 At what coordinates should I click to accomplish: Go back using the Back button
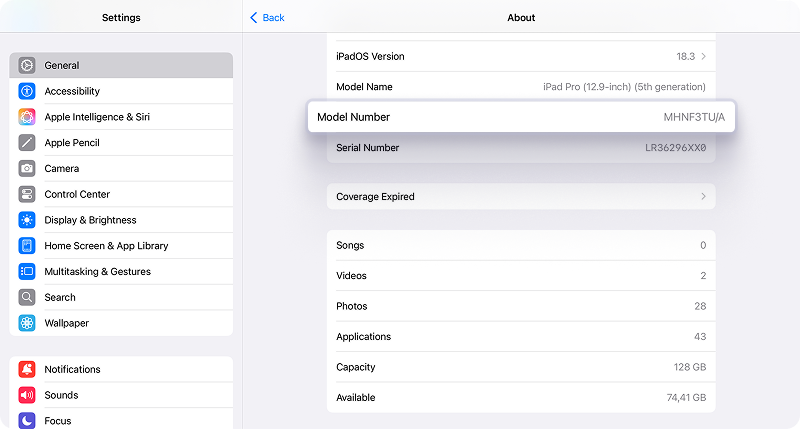point(267,18)
